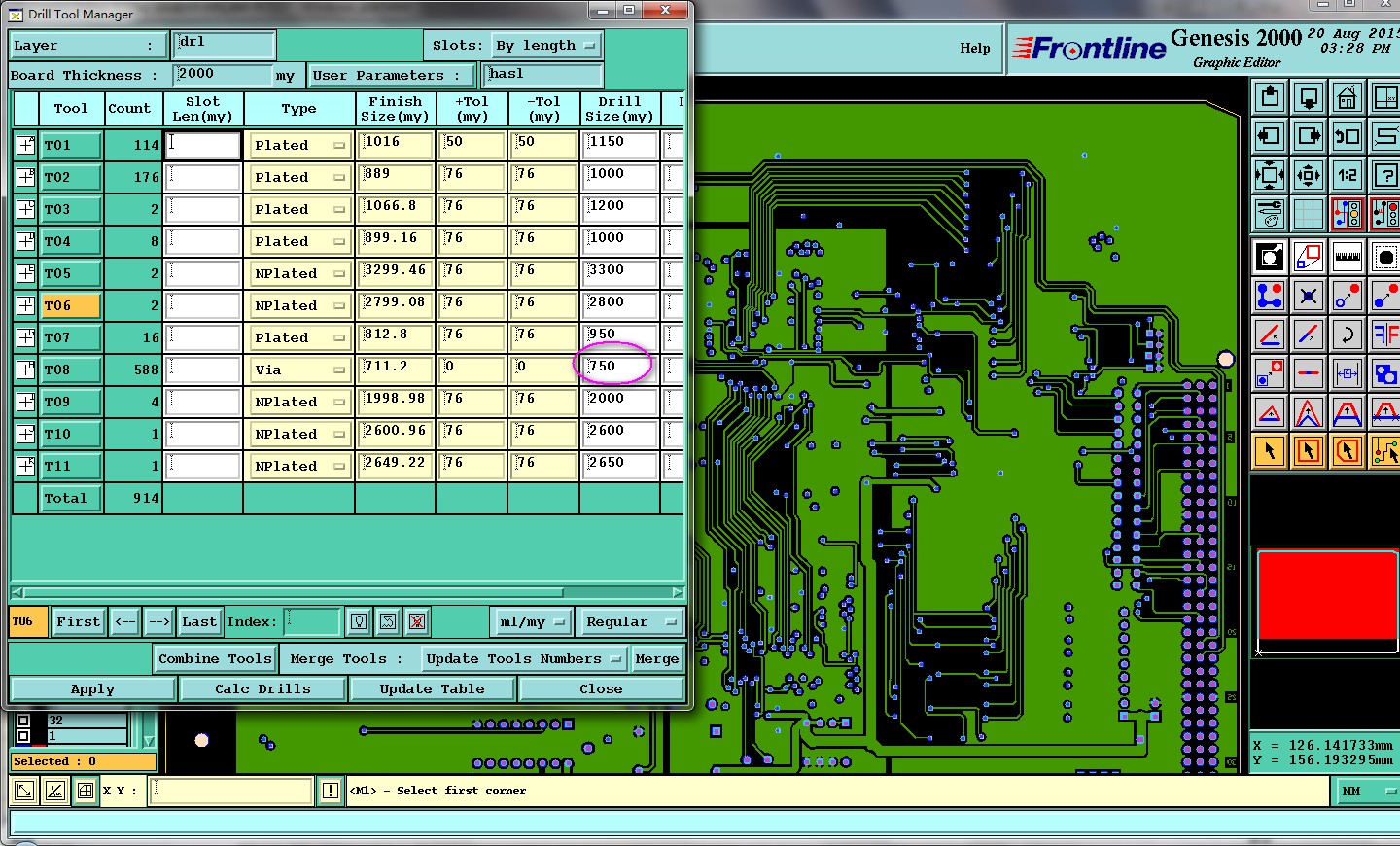
Task: Click the pan up icon in Graphic Editor
Action: point(1270,97)
